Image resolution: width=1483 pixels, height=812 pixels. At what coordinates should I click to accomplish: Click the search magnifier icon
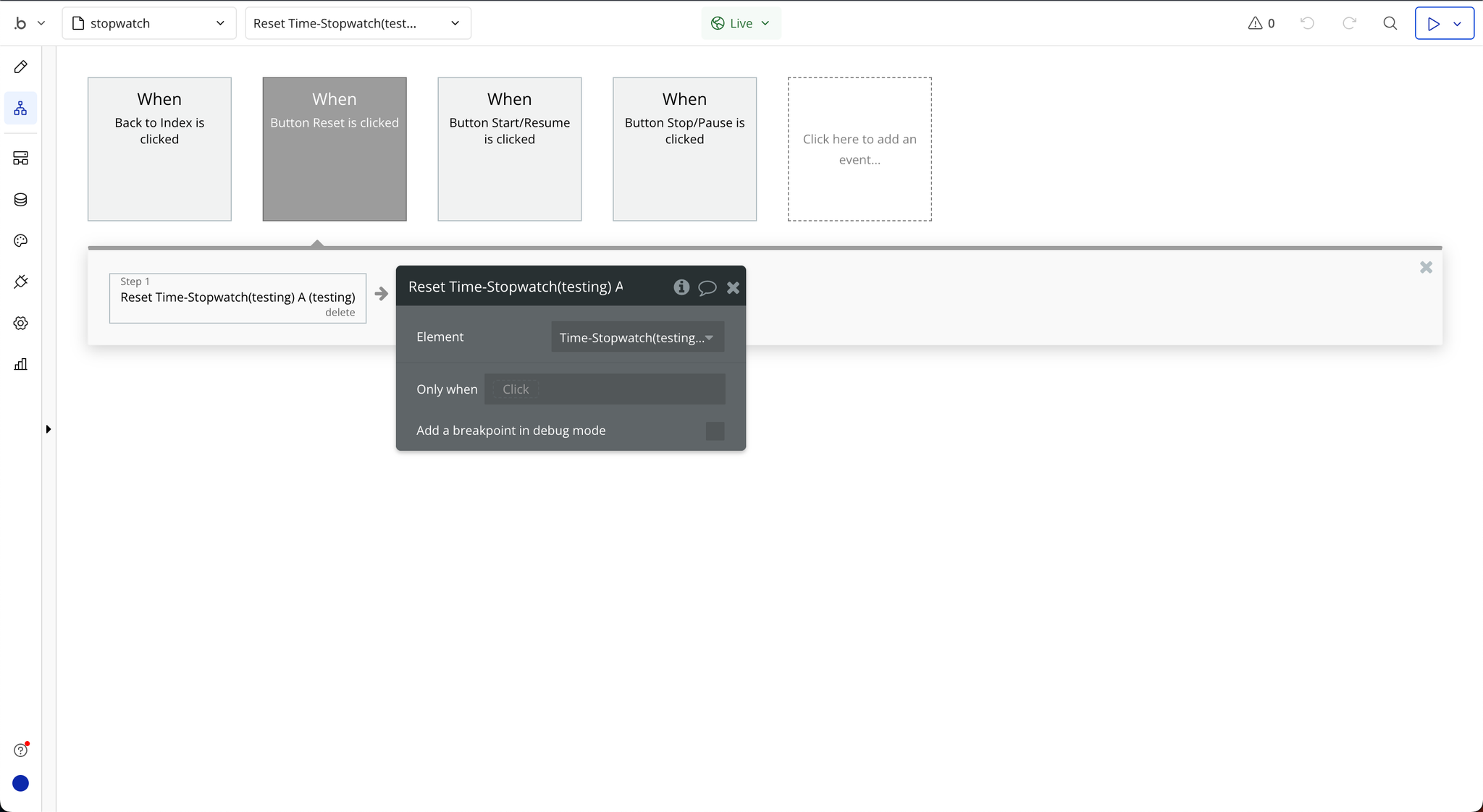(1390, 23)
